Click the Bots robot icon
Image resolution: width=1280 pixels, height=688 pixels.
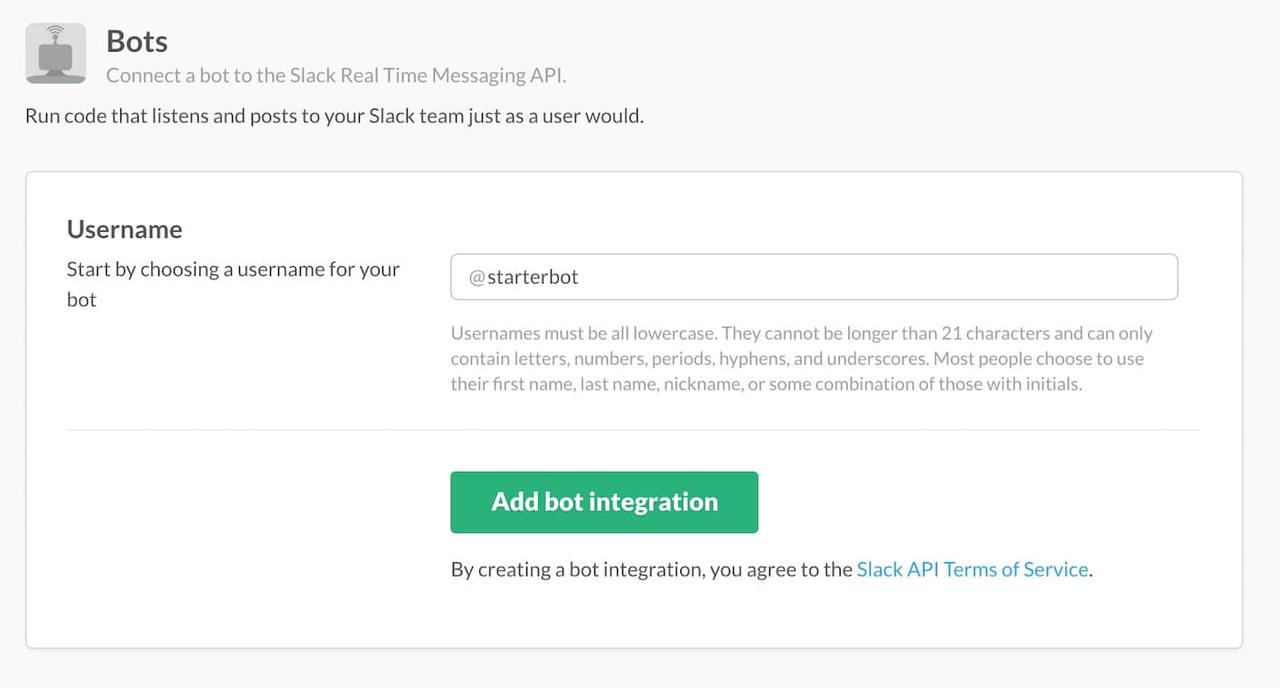click(x=55, y=54)
